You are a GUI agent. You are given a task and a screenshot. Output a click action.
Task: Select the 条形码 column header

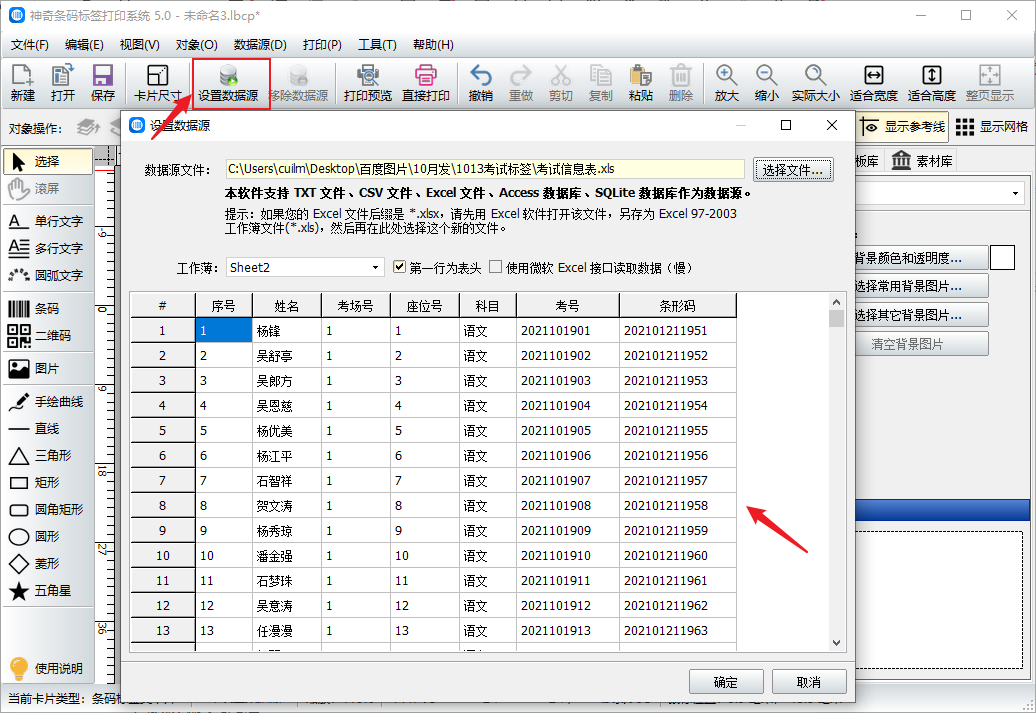pyautogui.click(x=677, y=306)
